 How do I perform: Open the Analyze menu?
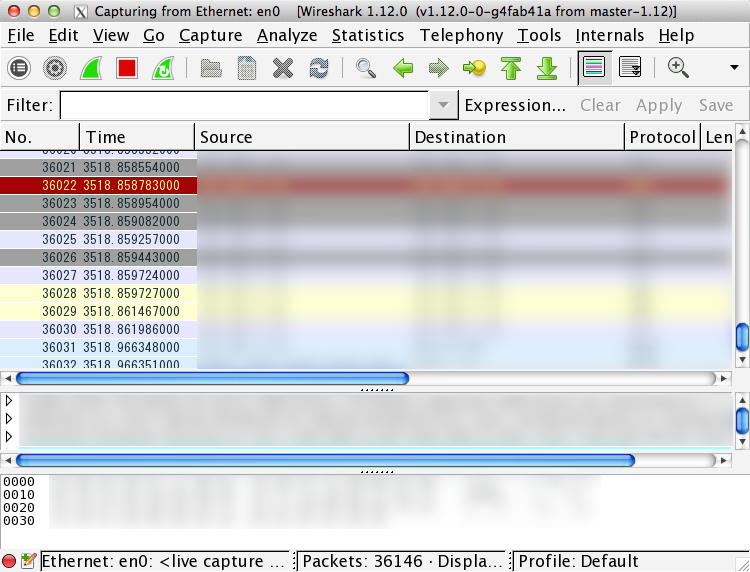pos(287,35)
